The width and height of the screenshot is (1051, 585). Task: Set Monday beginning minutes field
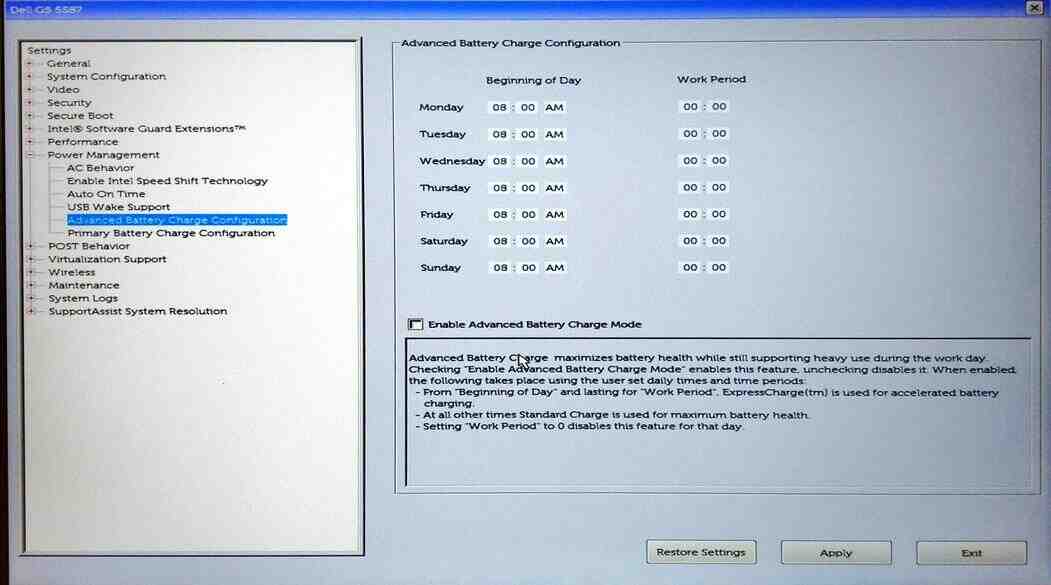pos(528,107)
